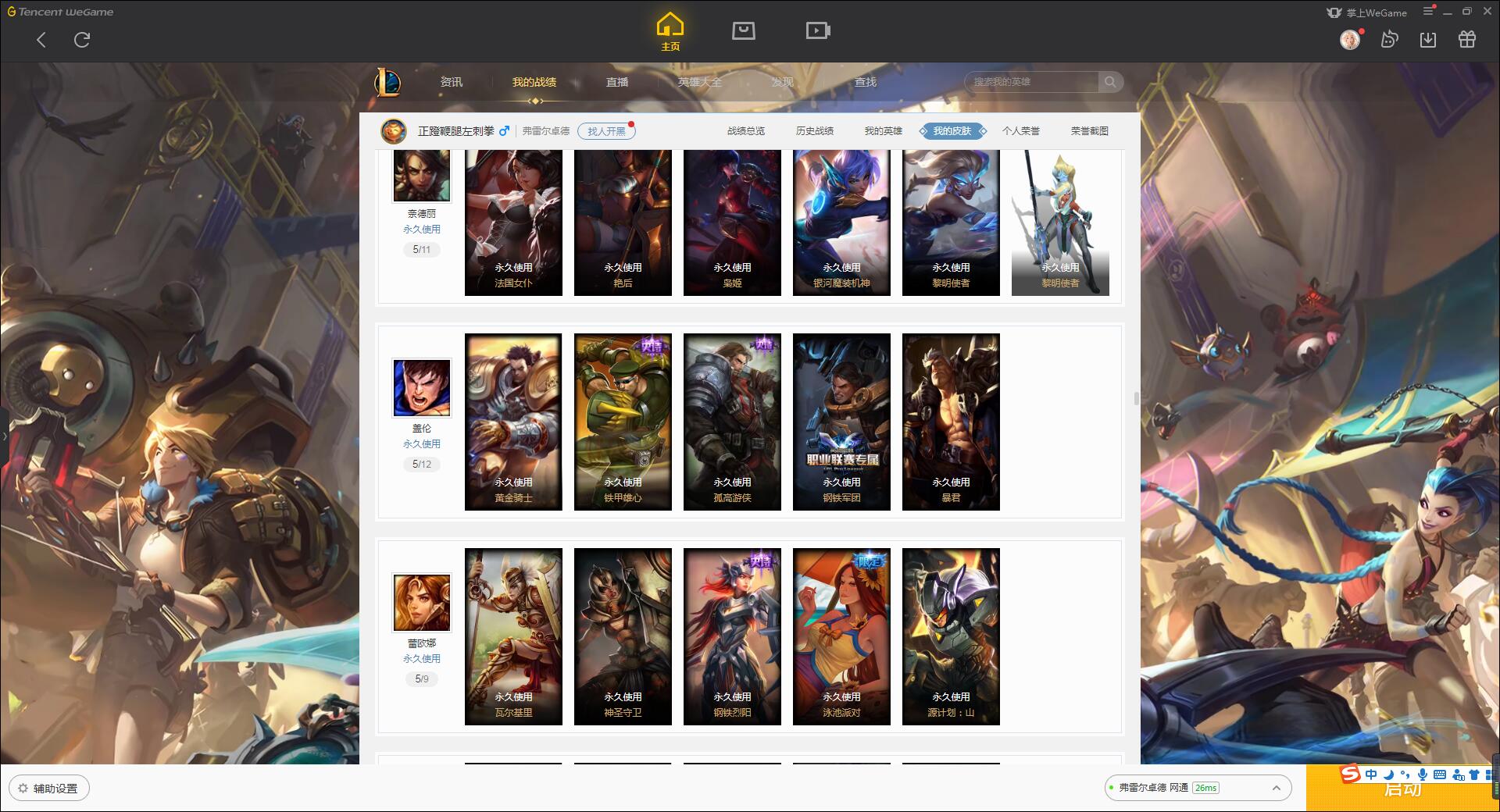Click the 5/9 skin count for 蕾欧娜
The image size is (1500, 812).
422,679
